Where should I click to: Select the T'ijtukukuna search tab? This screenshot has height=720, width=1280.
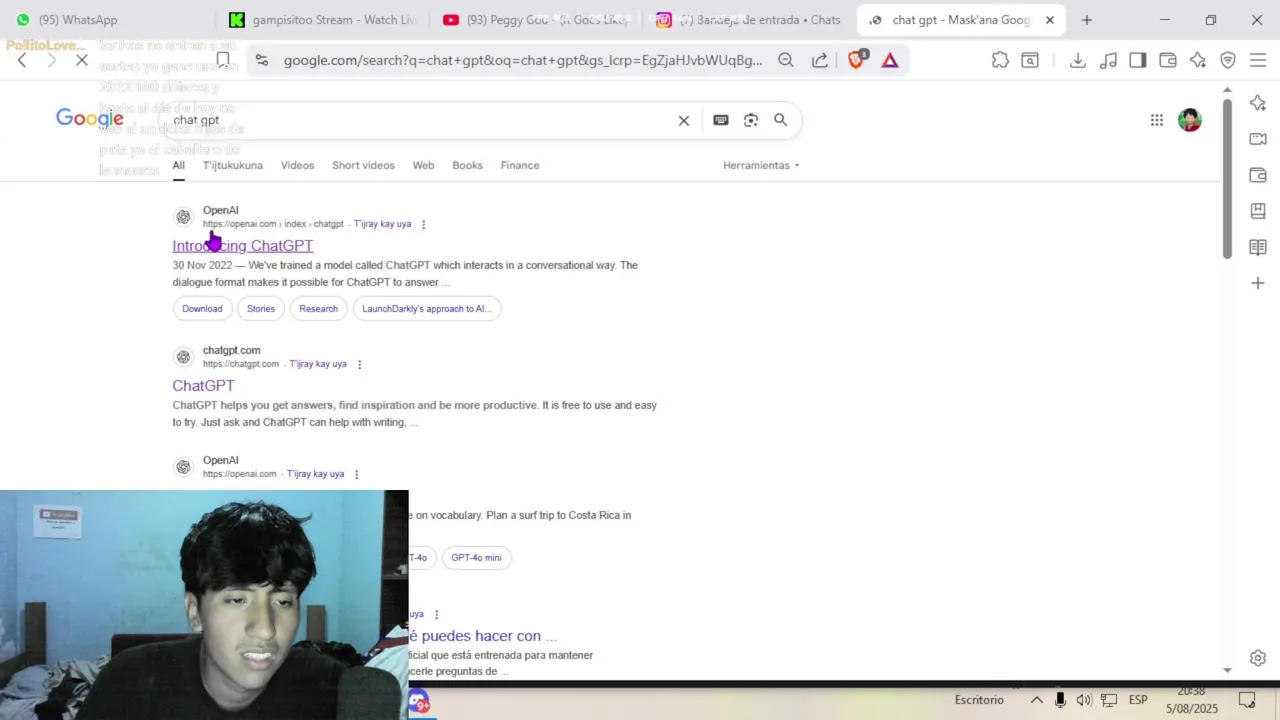point(233,165)
